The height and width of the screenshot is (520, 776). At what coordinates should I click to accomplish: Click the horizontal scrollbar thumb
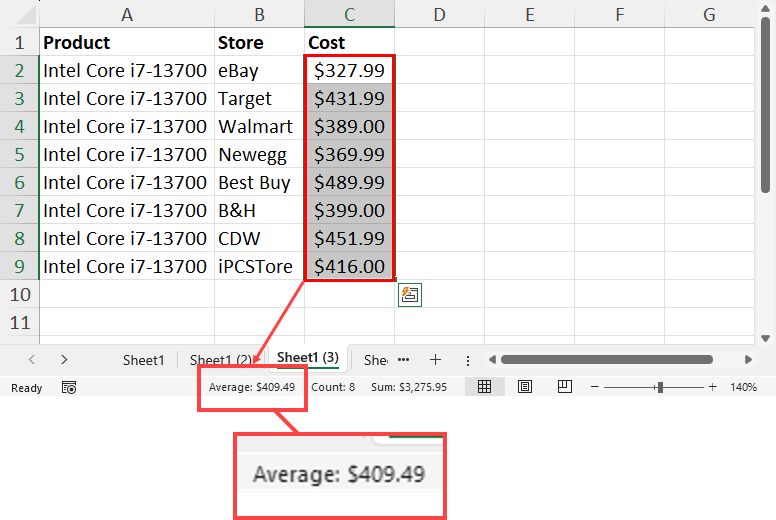pos(607,360)
